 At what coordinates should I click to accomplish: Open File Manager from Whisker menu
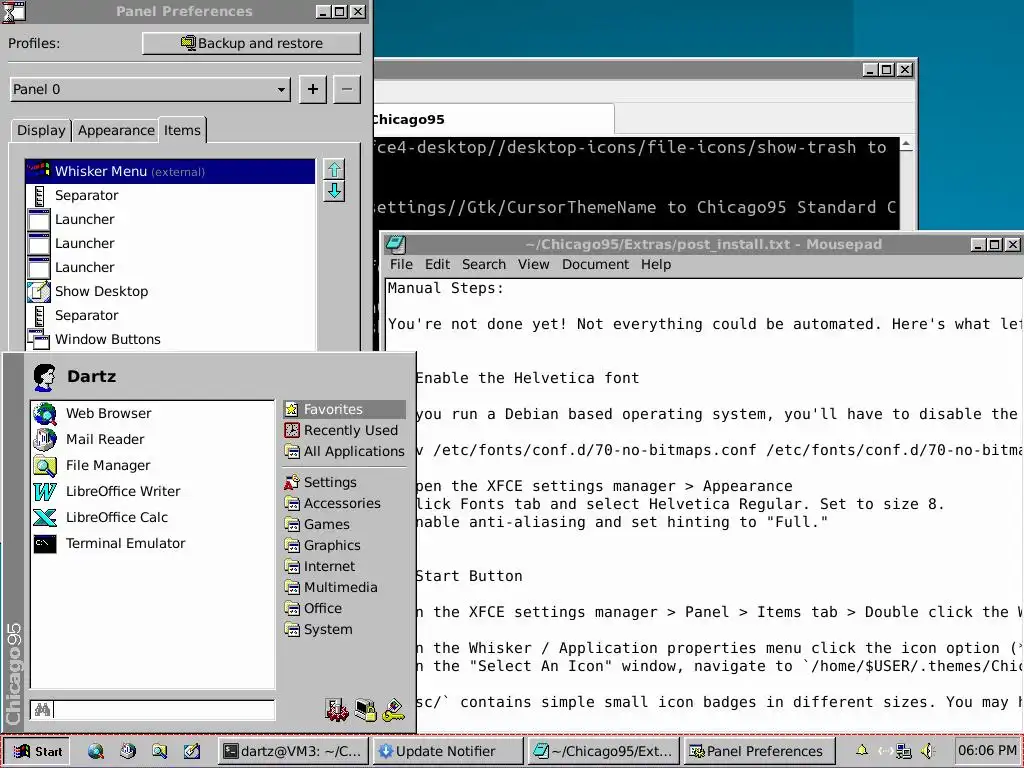pos(152,466)
